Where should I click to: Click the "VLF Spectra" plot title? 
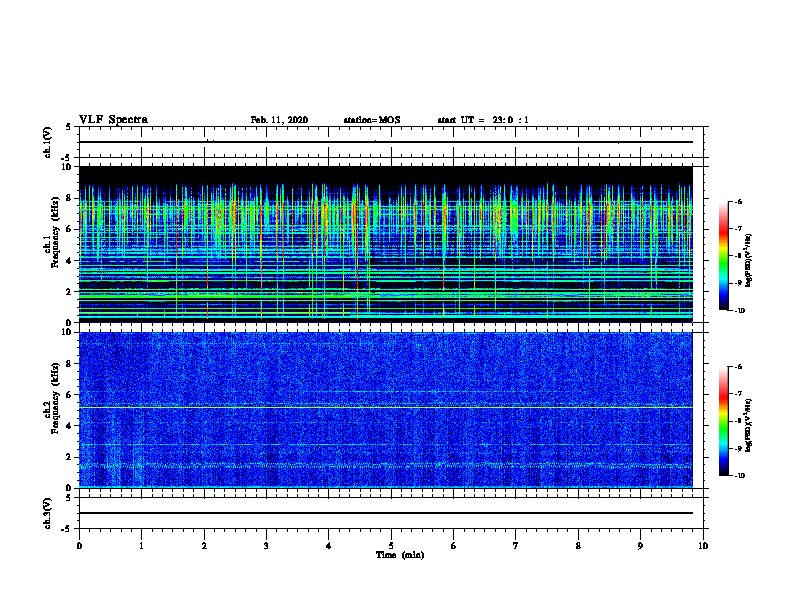[113, 120]
